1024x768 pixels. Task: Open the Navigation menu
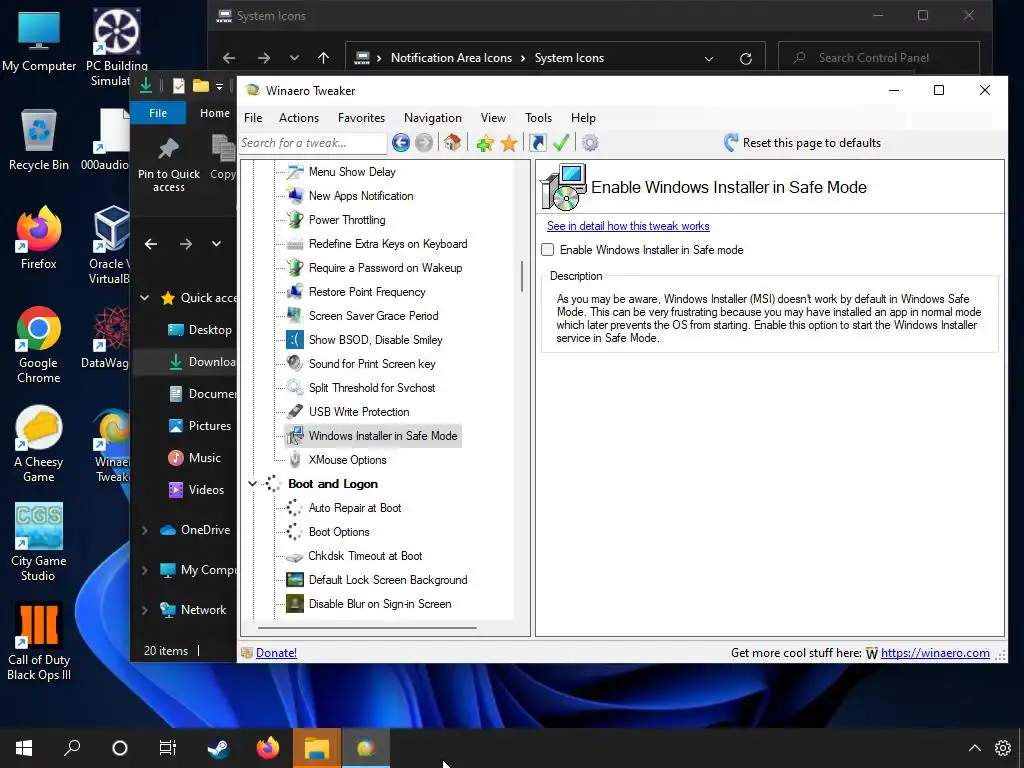[x=432, y=118]
